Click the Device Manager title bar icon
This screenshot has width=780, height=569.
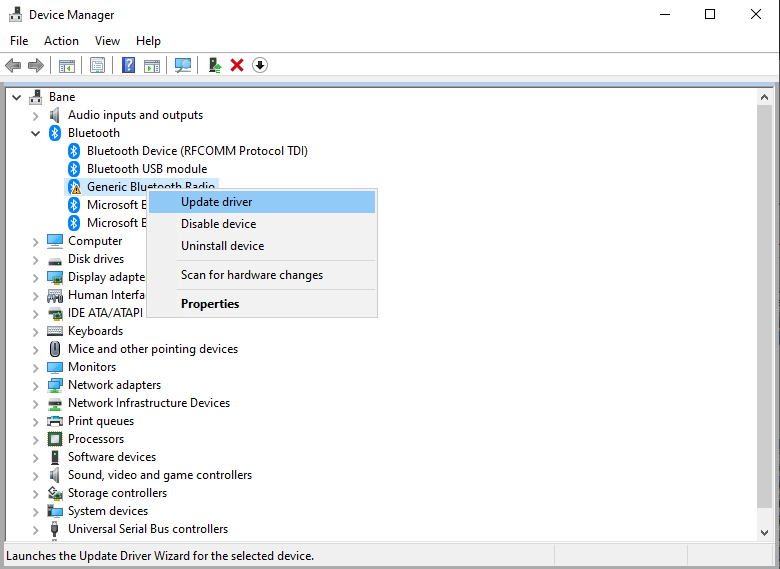coord(15,14)
